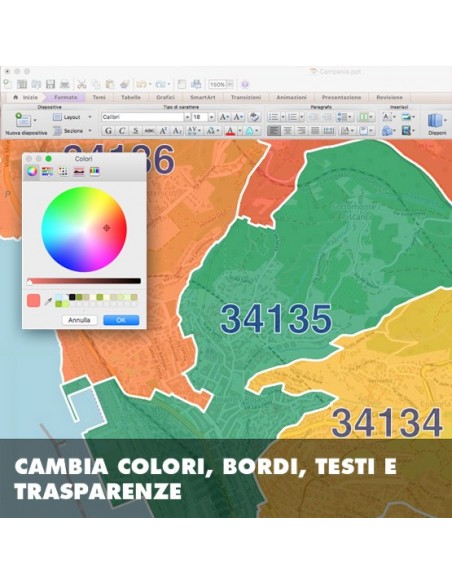452x584 pixels.
Task: Select the 34134 text label on map
Action: tap(387, 423)
